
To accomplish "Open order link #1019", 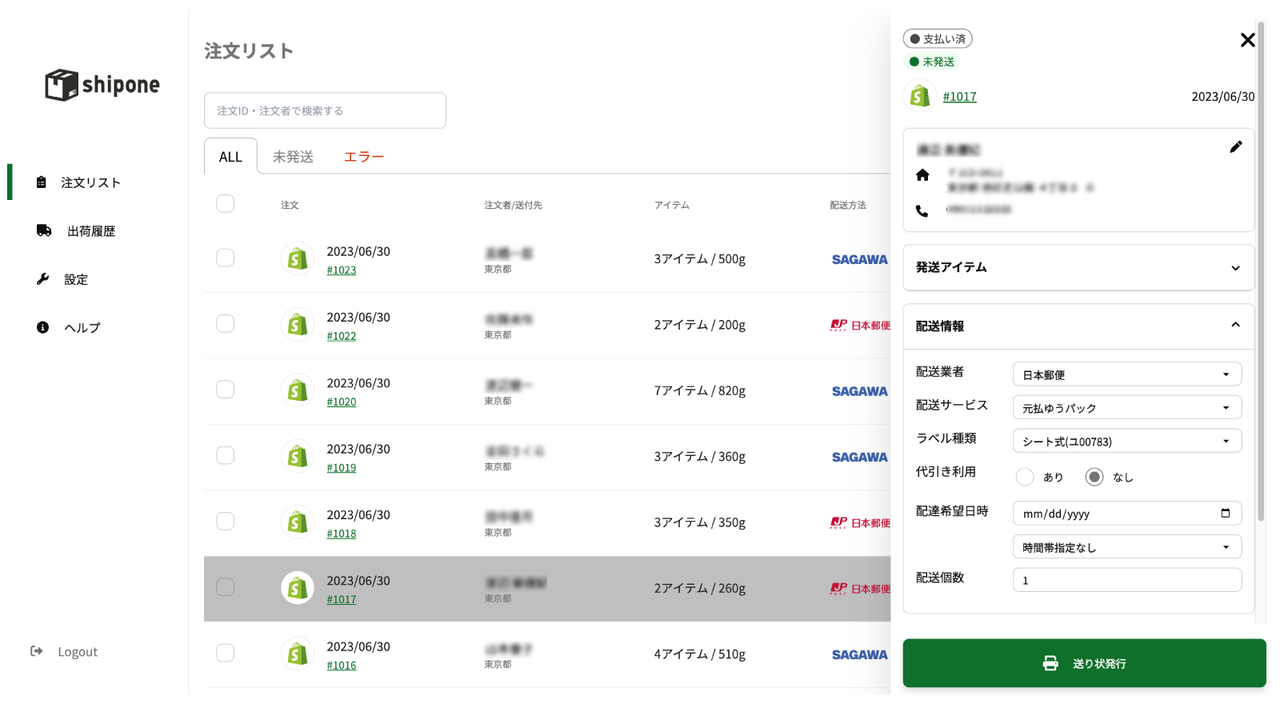I will click(x=341, y=468).
